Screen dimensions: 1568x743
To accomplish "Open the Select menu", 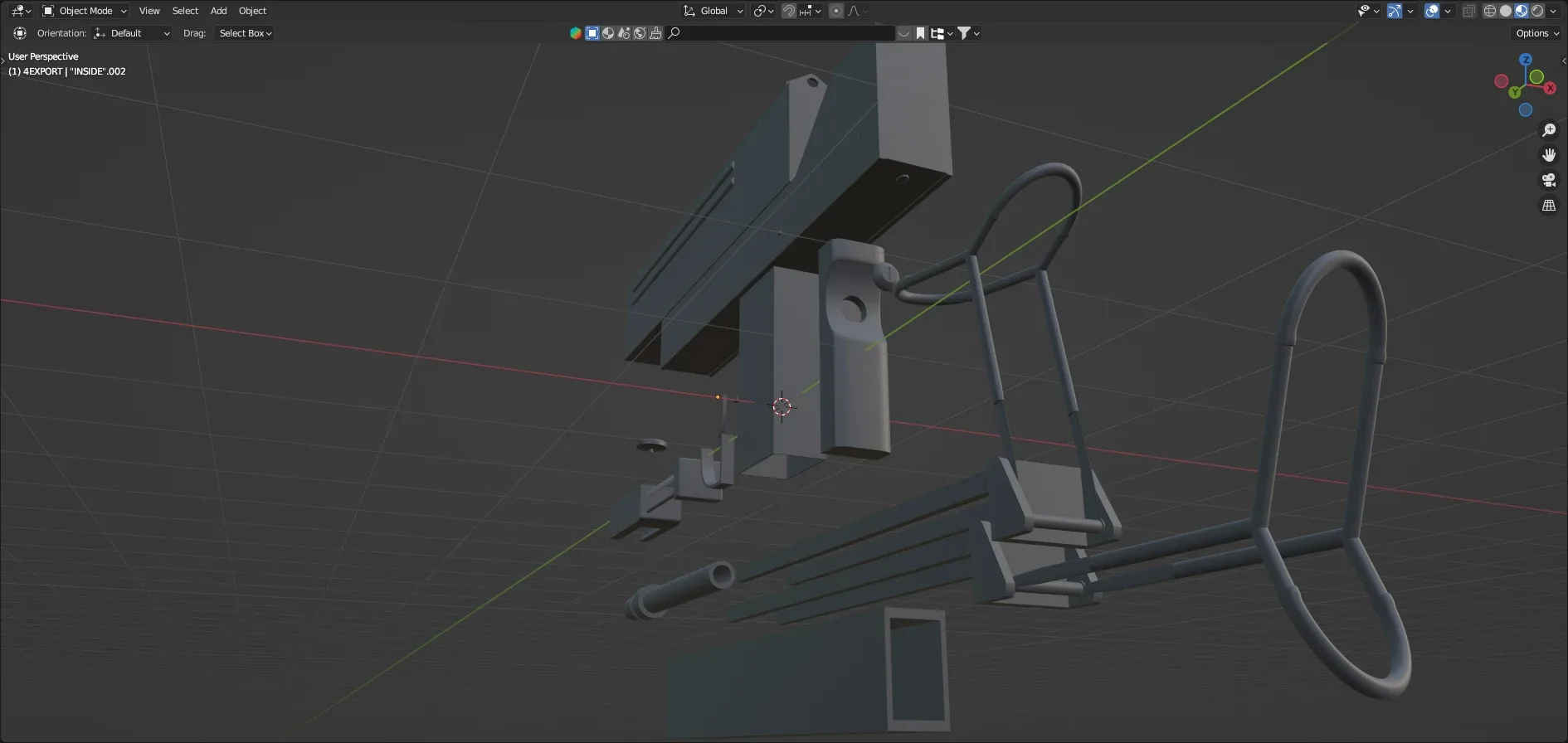I will tap(185, 11).
